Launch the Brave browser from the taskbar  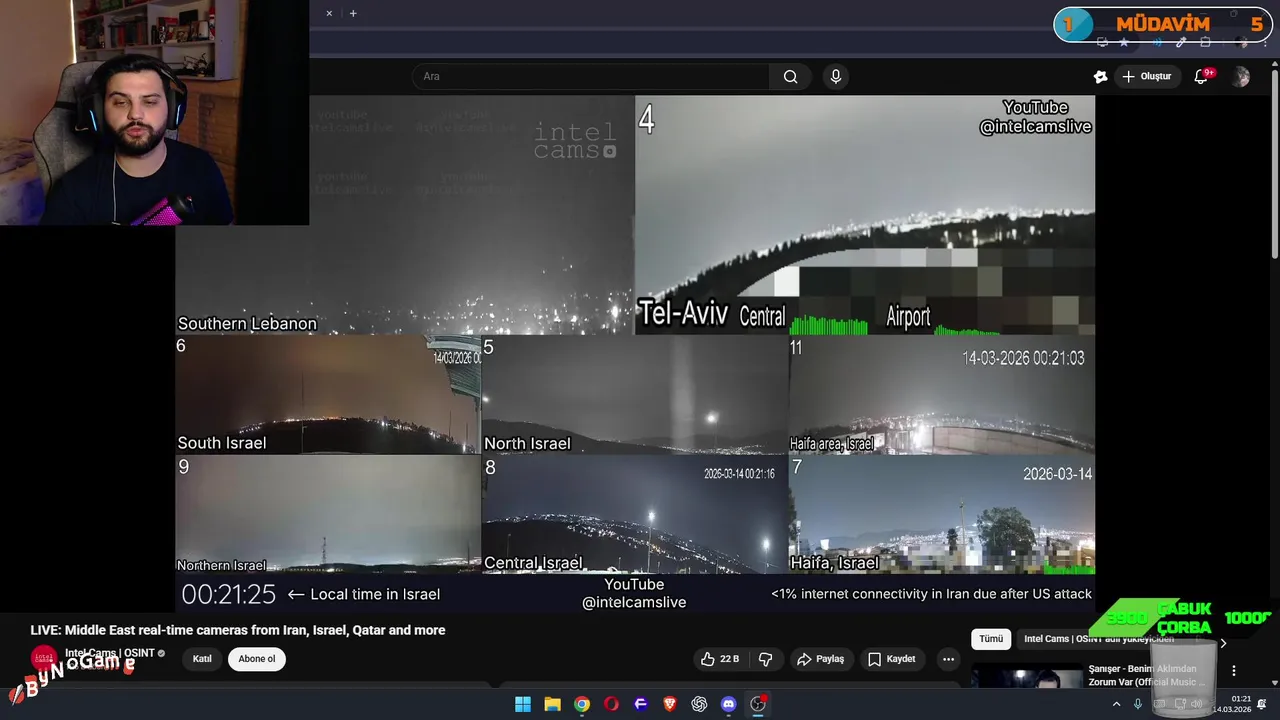tap(670, 704)
